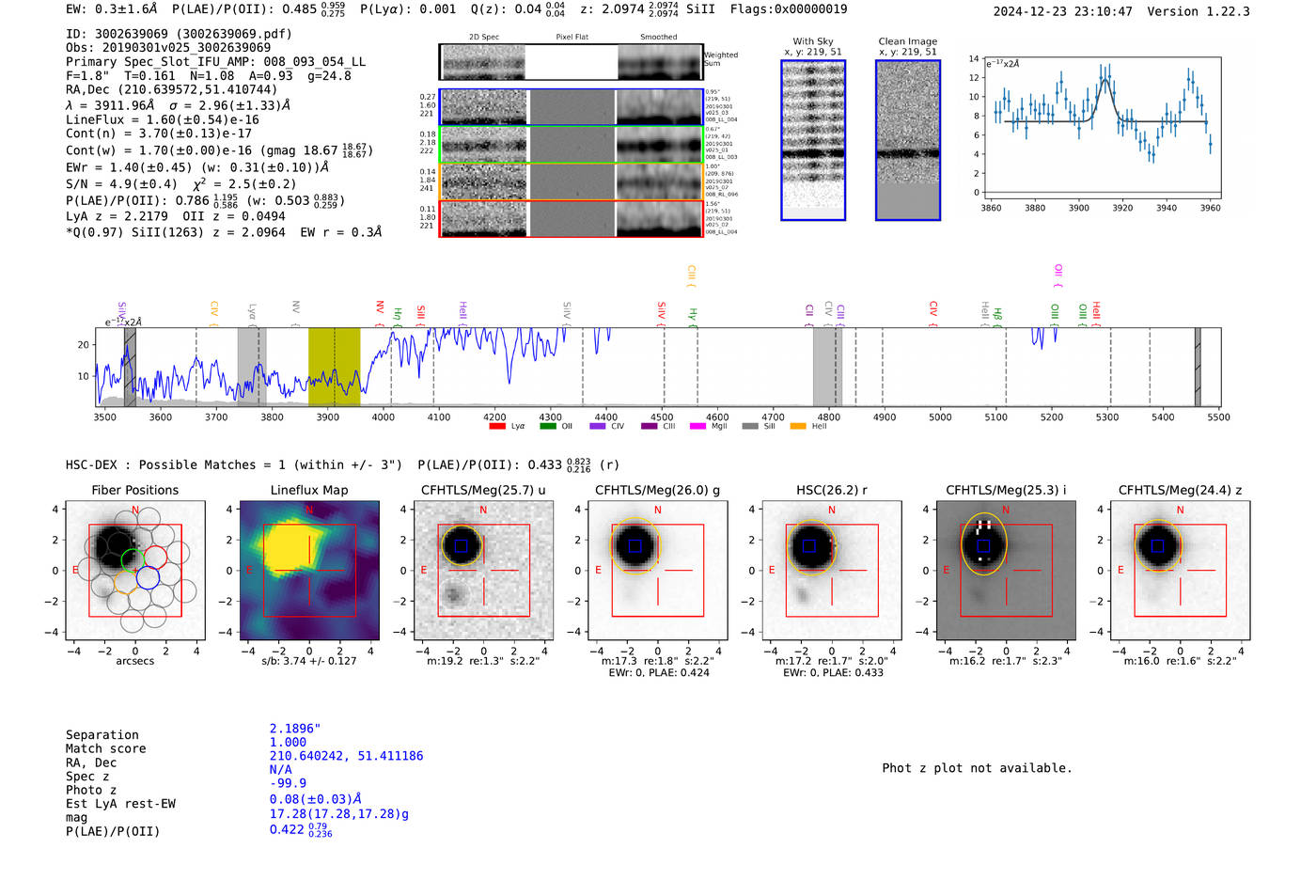
Task: Click the Clean Image panel
Action: pos(908,140)
